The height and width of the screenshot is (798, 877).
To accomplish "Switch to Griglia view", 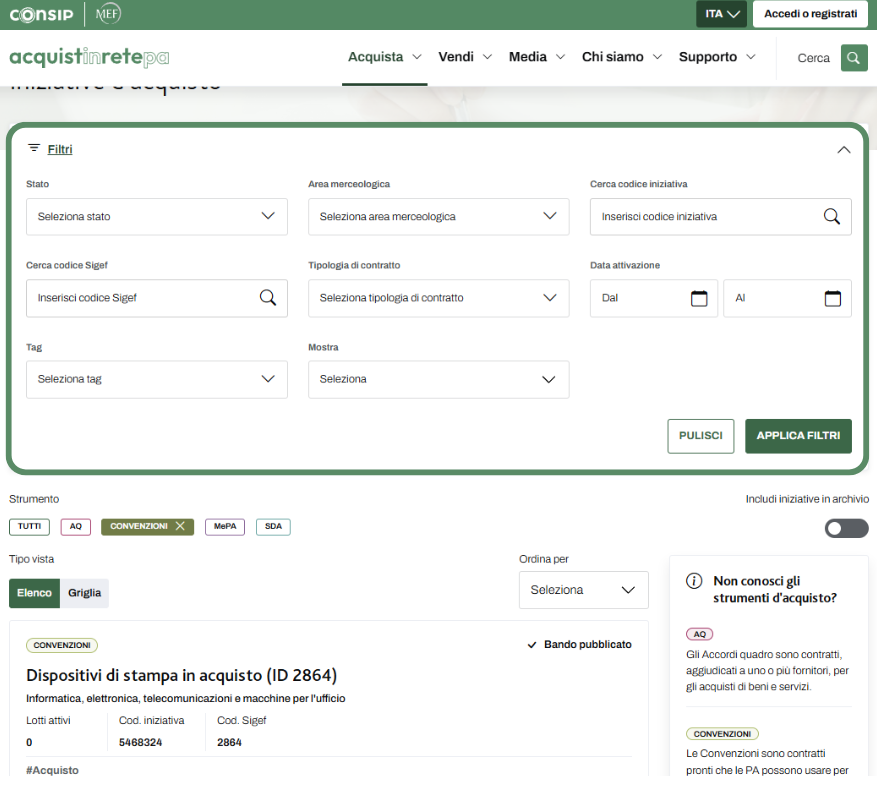I will [84, 593].
